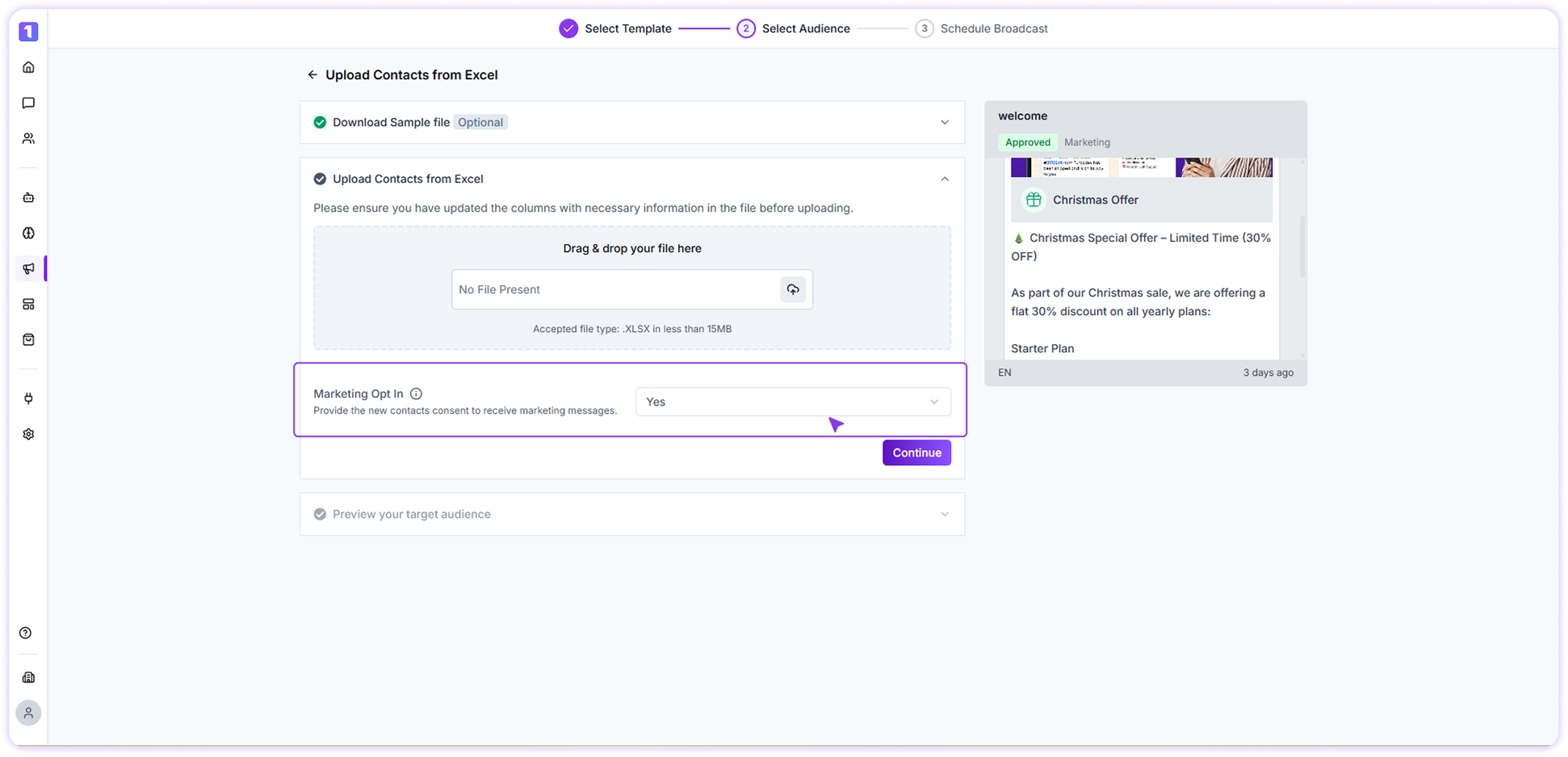Viewport: 1568px width, 757px height.
Task: Click the '3 days ago' timestamp
Action: [x=1268, y=372]
